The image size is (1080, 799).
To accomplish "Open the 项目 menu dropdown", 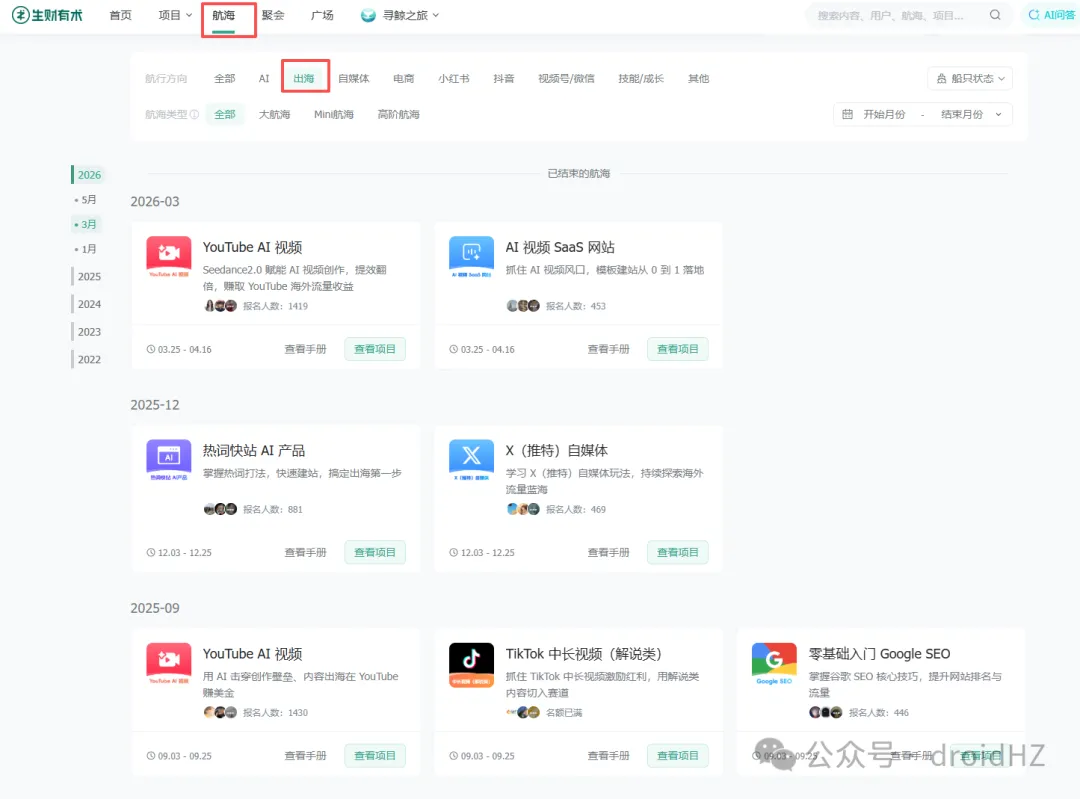I will coord(175,16).
